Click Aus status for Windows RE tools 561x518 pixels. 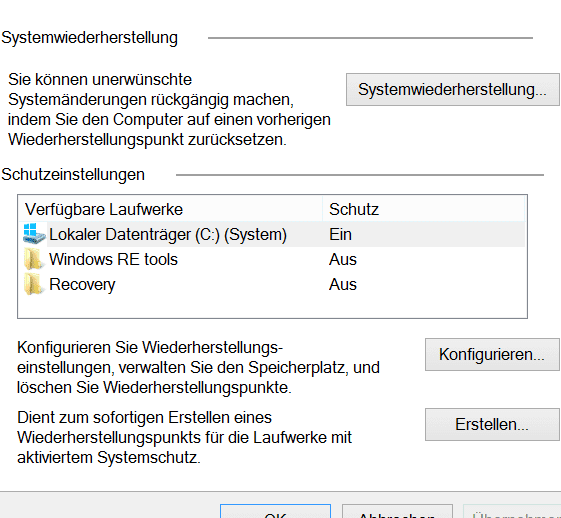tap(343, 259)
